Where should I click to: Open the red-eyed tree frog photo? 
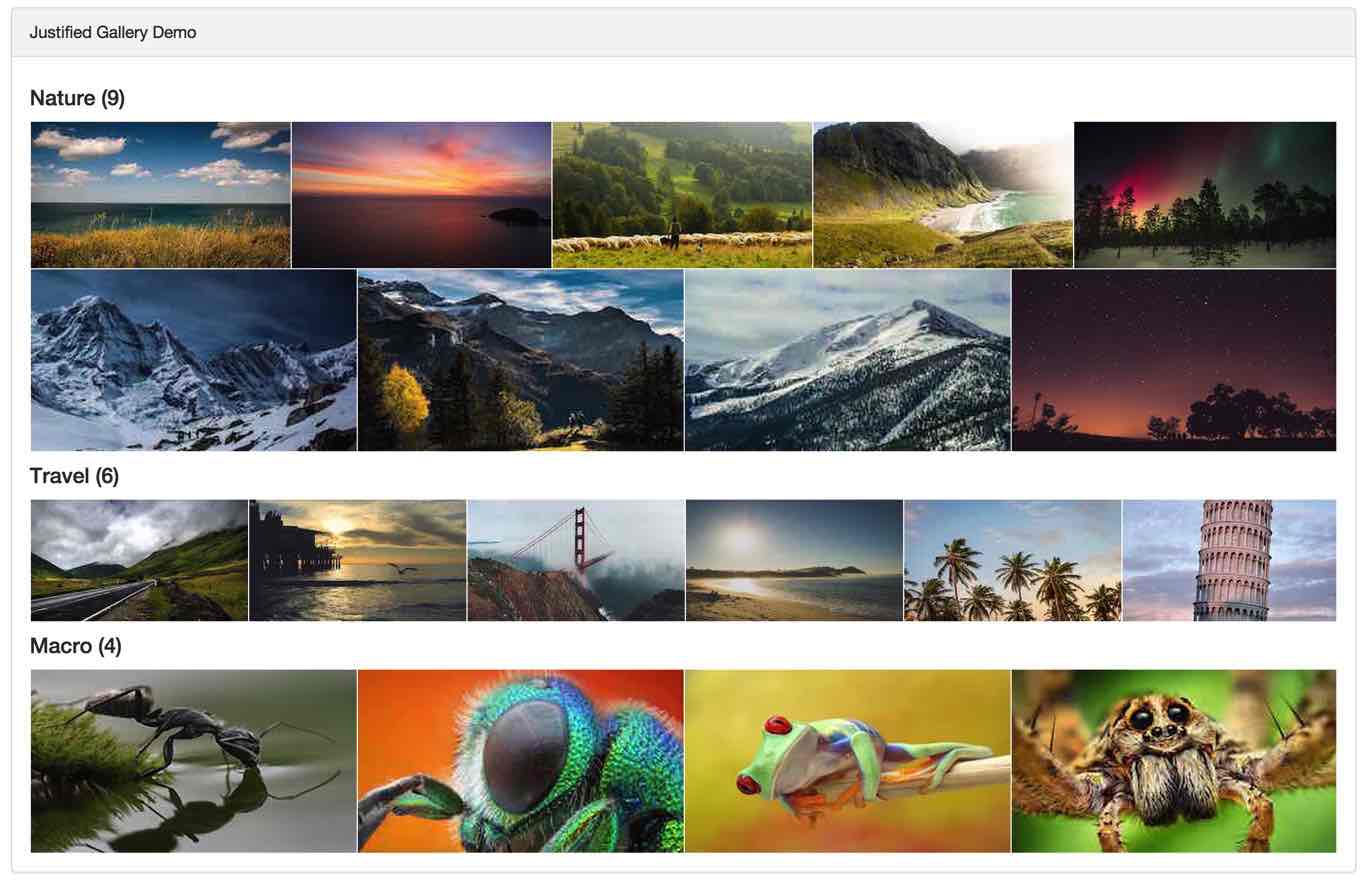coord(848,761)
